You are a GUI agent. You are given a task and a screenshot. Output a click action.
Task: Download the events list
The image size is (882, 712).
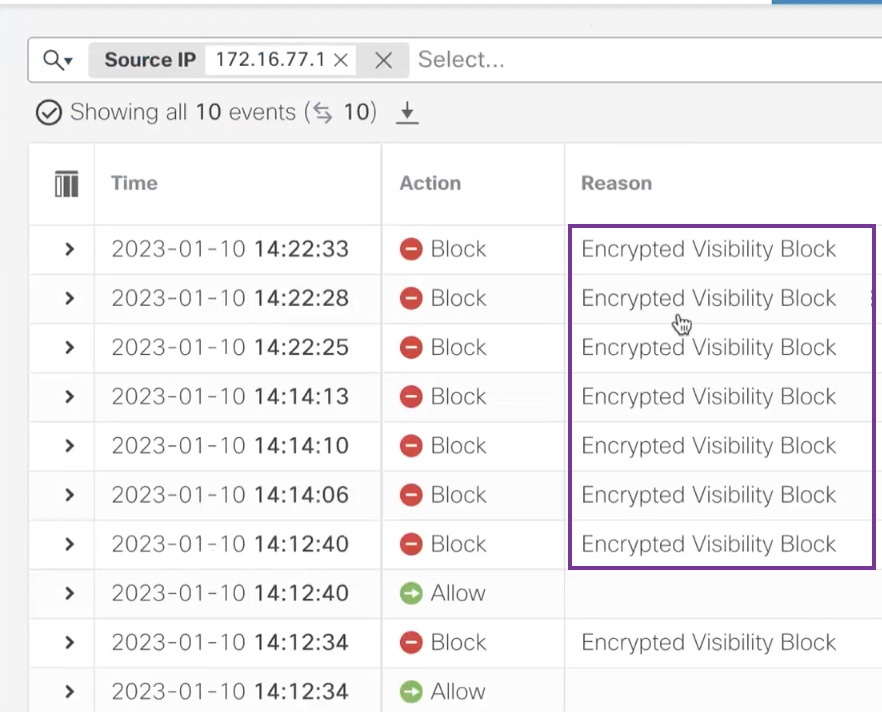pos(406,113)
